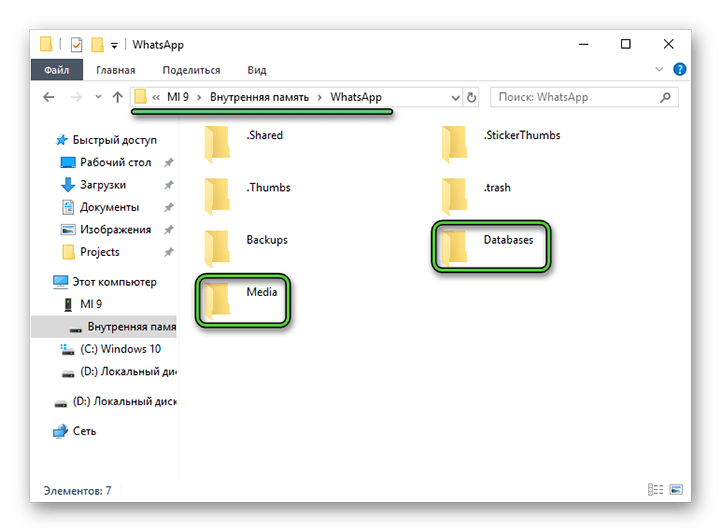721x532 pixels.
Task: Switch to details view layout
Action: pos(655,490)
